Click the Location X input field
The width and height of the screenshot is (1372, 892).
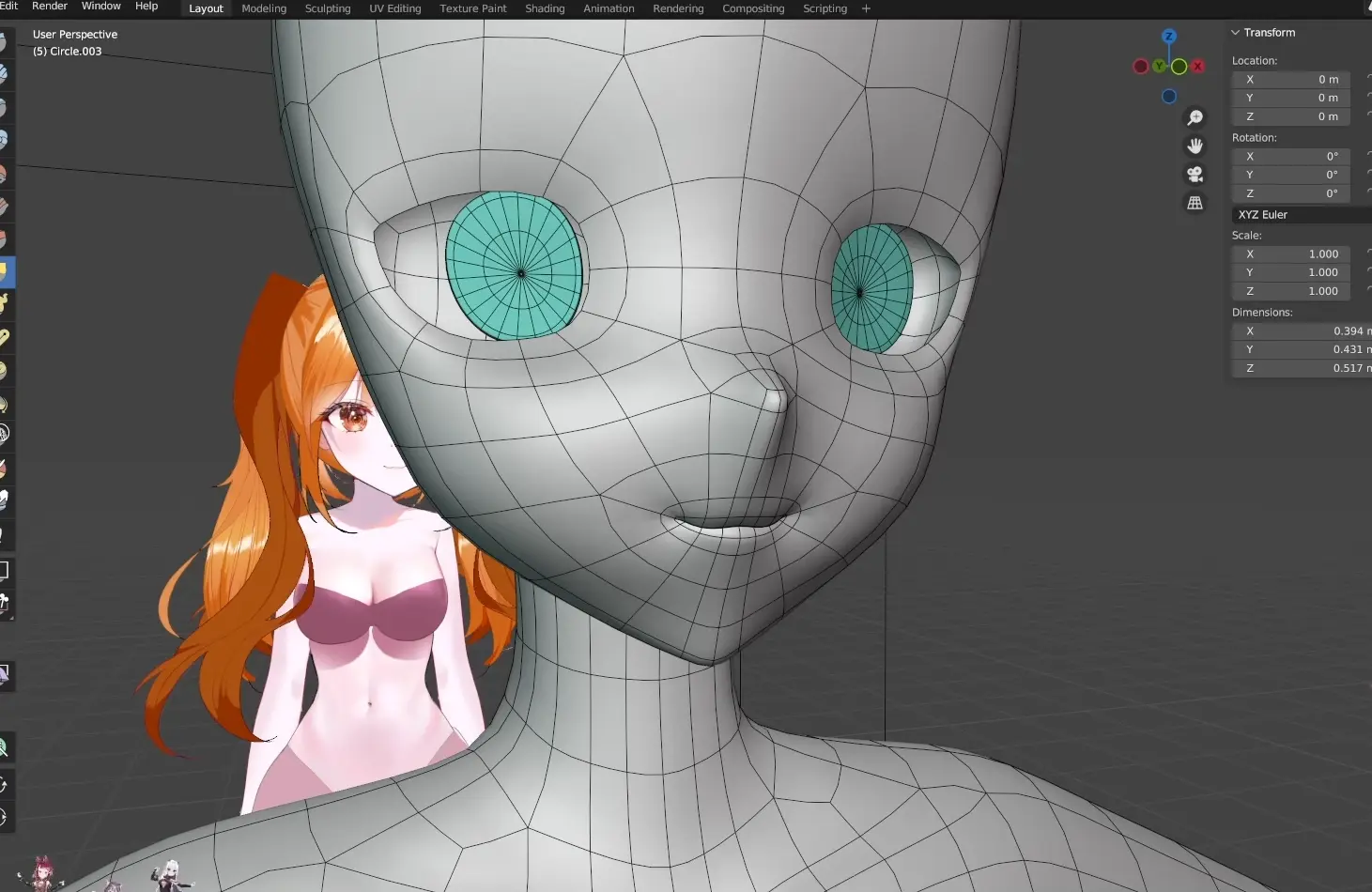pos(1291,80)
